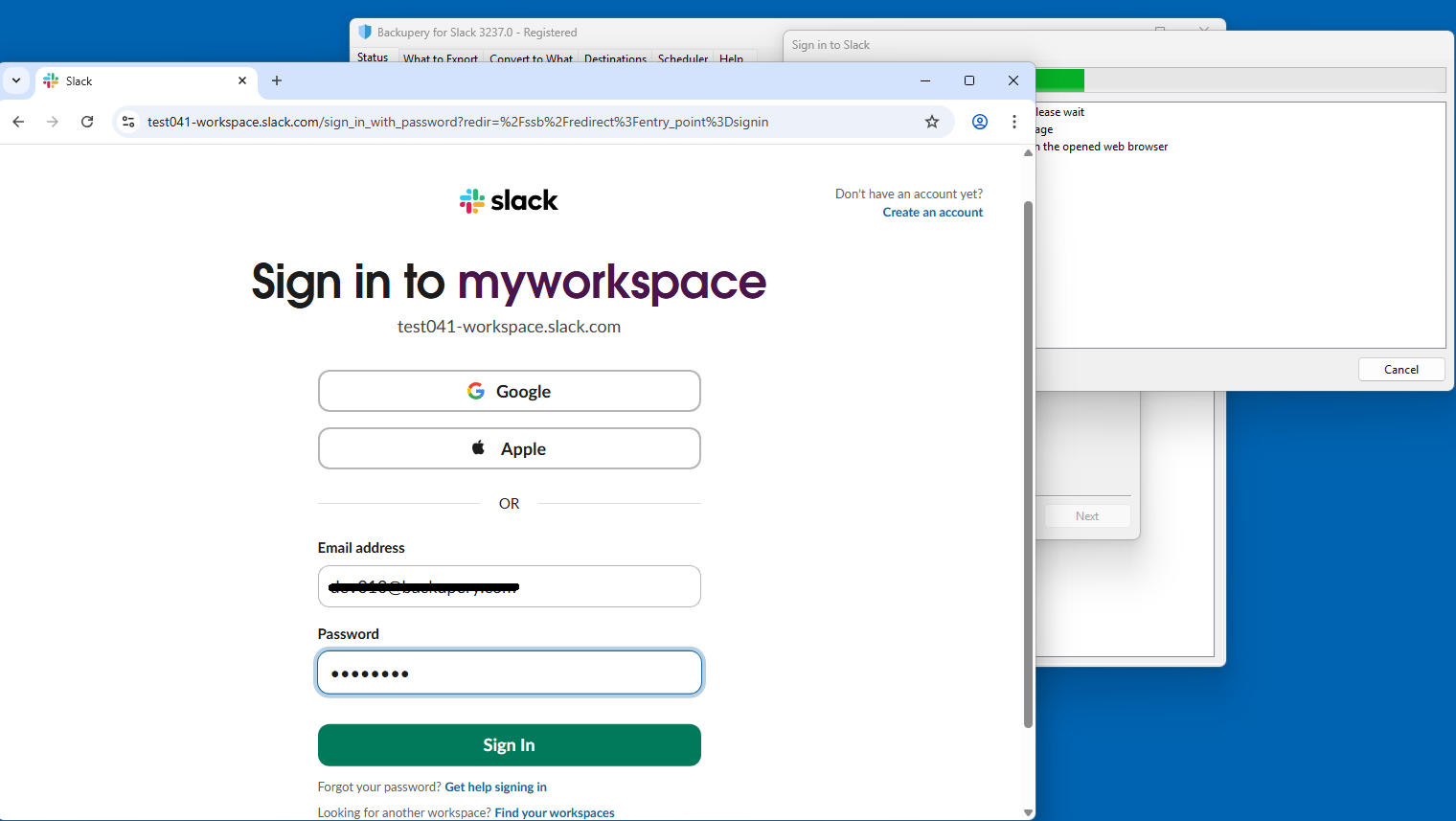Image resolution: width=1456 pixels, height=821 pixels.
Task: Close the Slack browser tab
Action: pos(242,80)
